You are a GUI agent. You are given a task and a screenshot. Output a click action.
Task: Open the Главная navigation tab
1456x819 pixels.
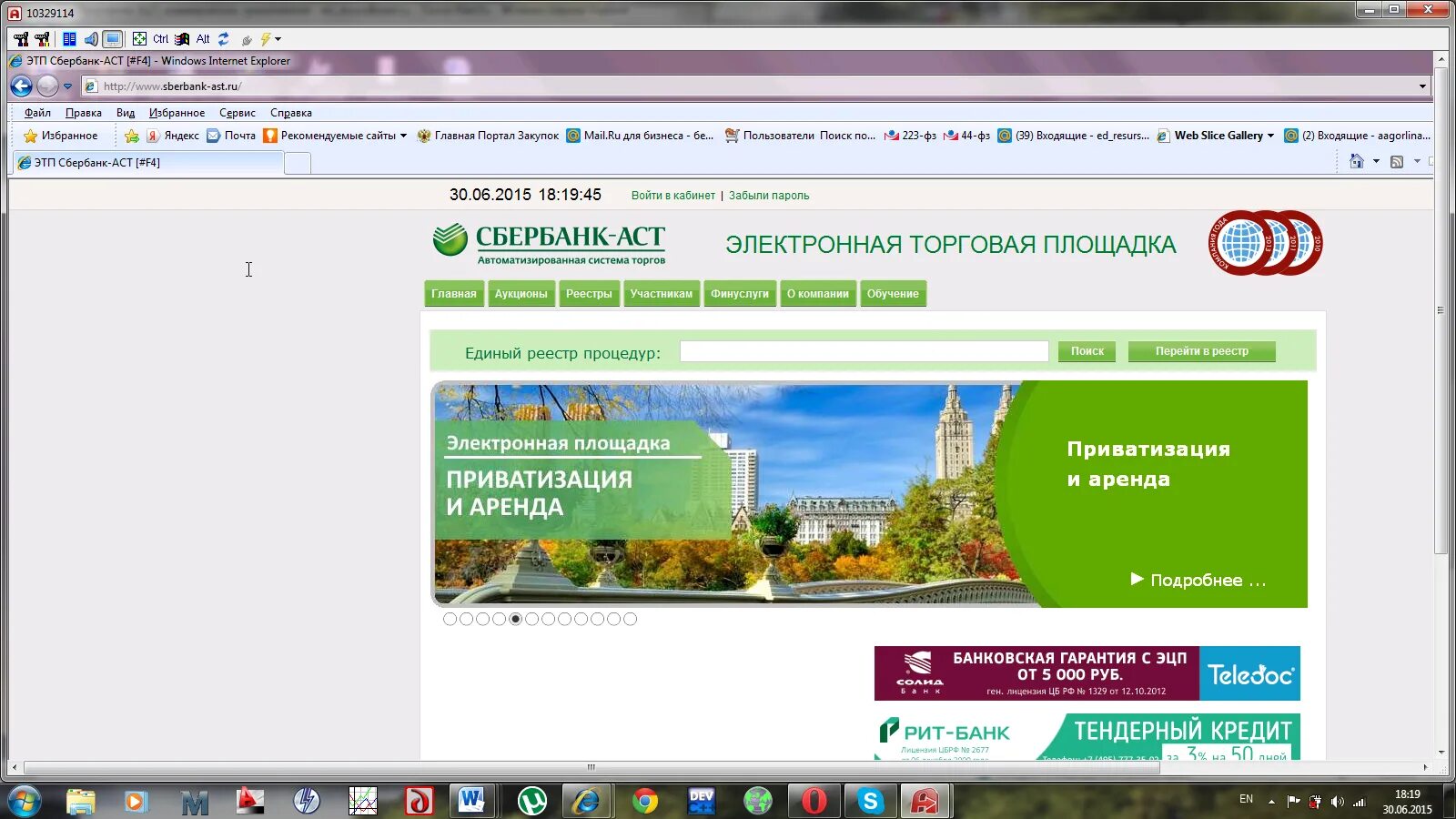pos(454,294)
